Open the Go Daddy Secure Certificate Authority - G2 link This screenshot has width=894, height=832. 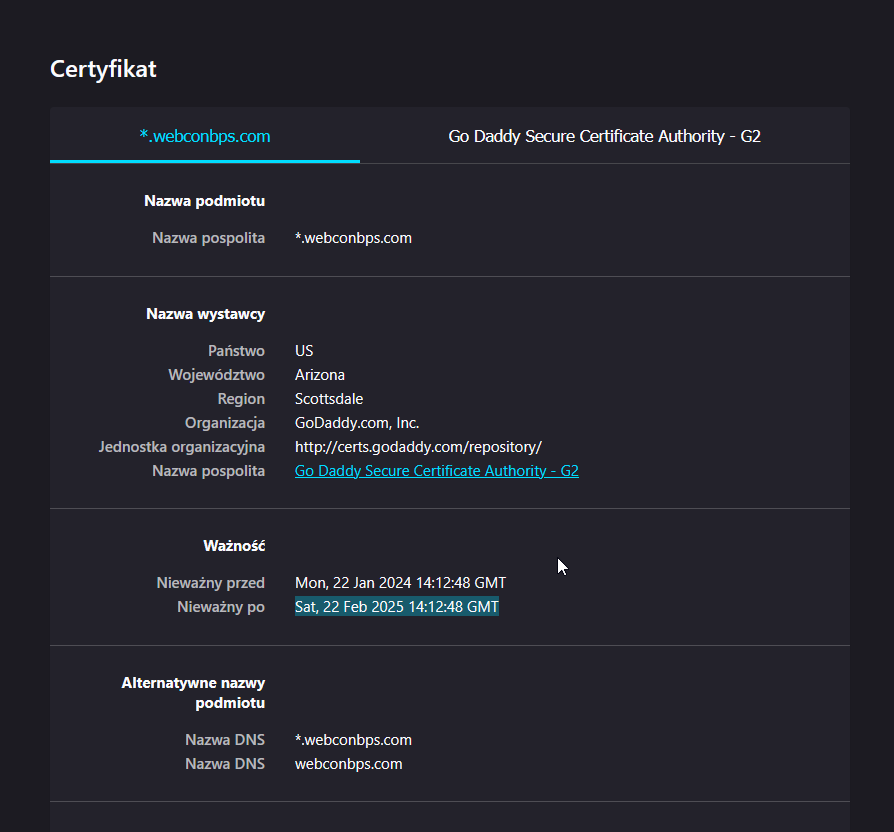(437, 471)
